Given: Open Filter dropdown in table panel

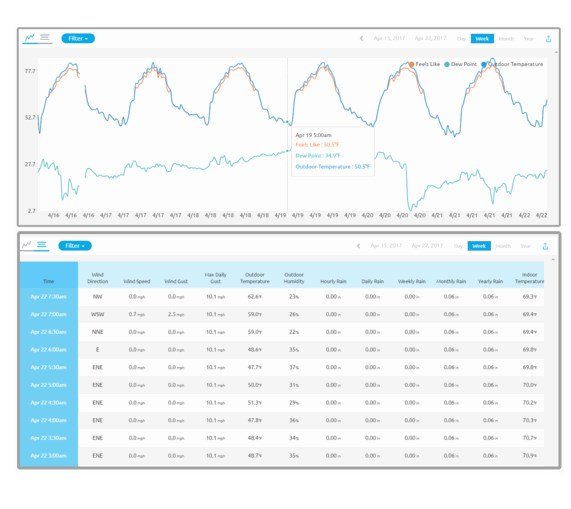Looking at the screenshot, I should click(x=75, y=246).
